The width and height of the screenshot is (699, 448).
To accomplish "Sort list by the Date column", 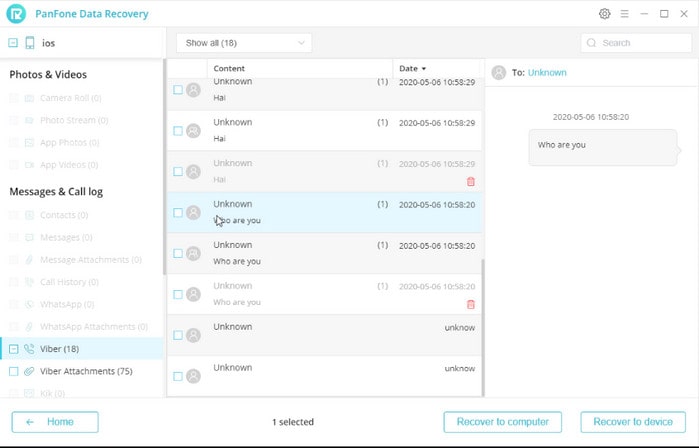I will point(412,68).
